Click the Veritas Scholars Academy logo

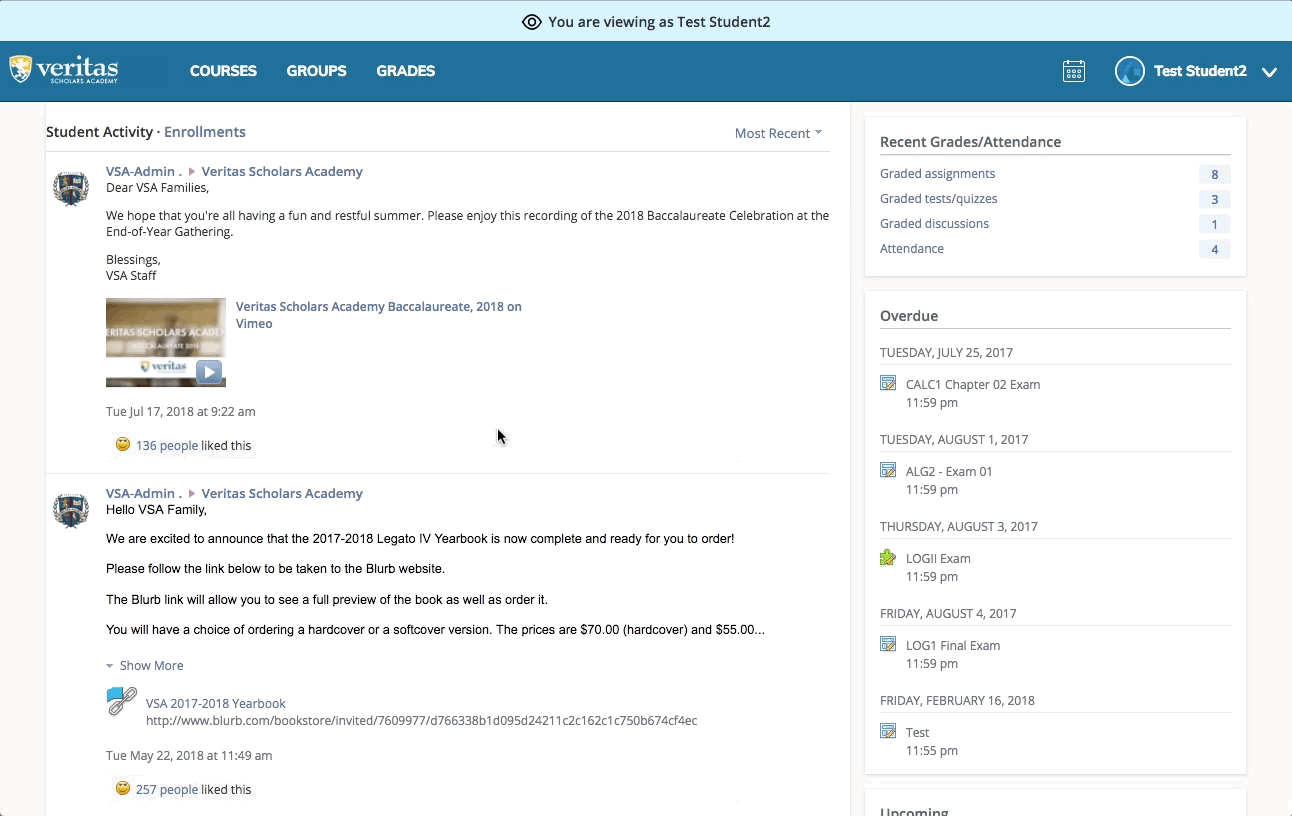click(64, 70)
